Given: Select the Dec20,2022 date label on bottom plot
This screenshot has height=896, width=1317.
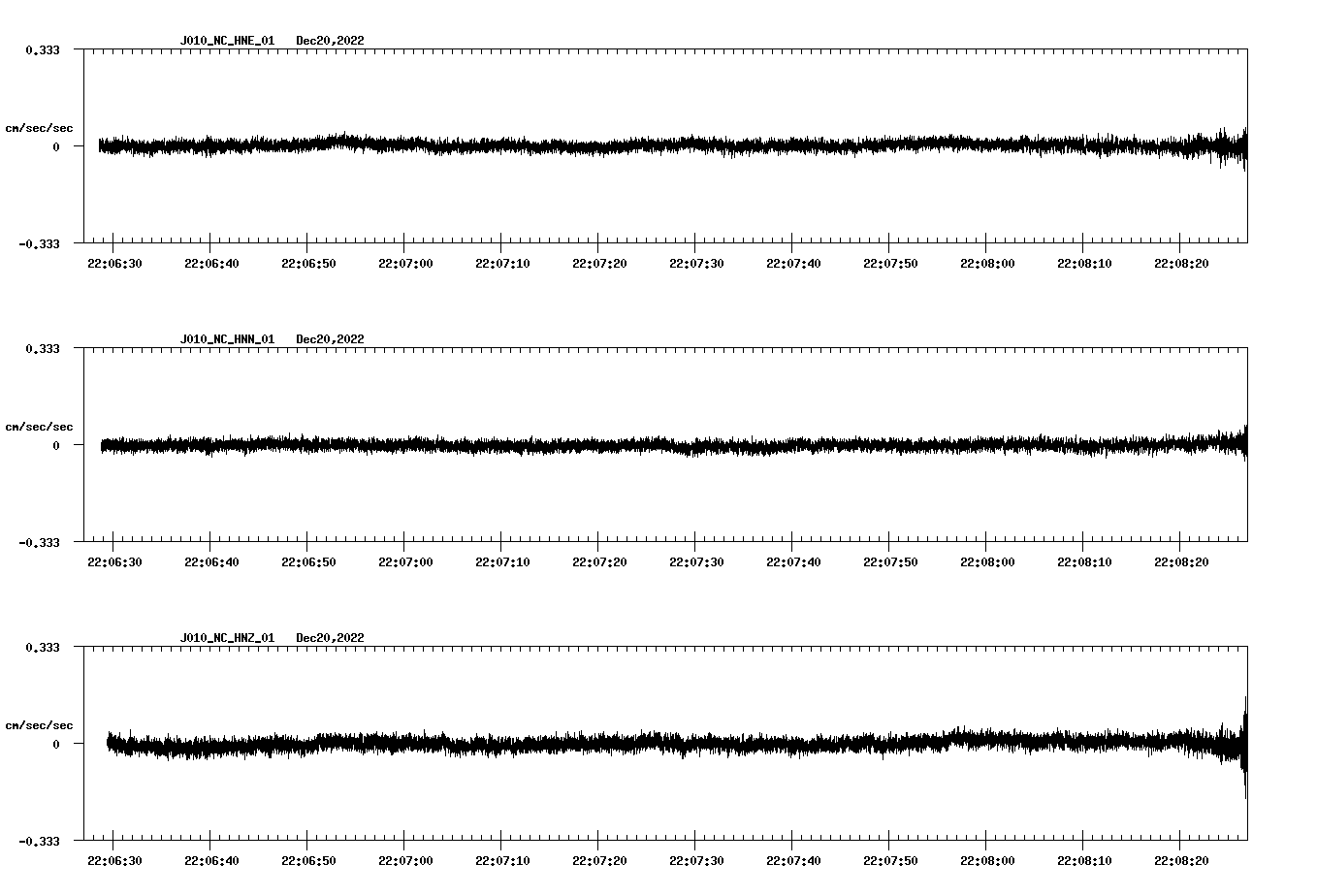Looking at the screenshot, I should [331, 638].
